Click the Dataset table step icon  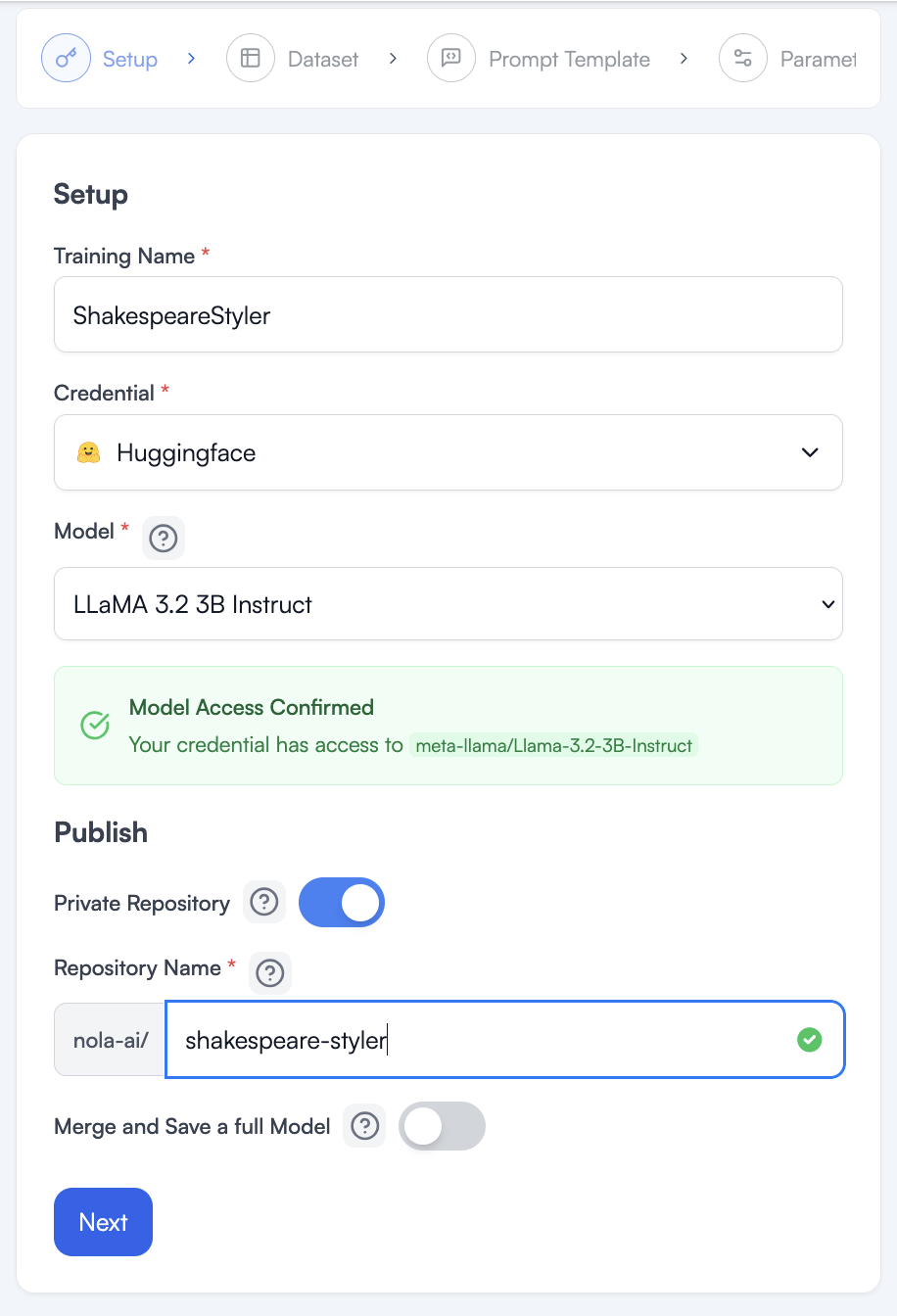250,59
